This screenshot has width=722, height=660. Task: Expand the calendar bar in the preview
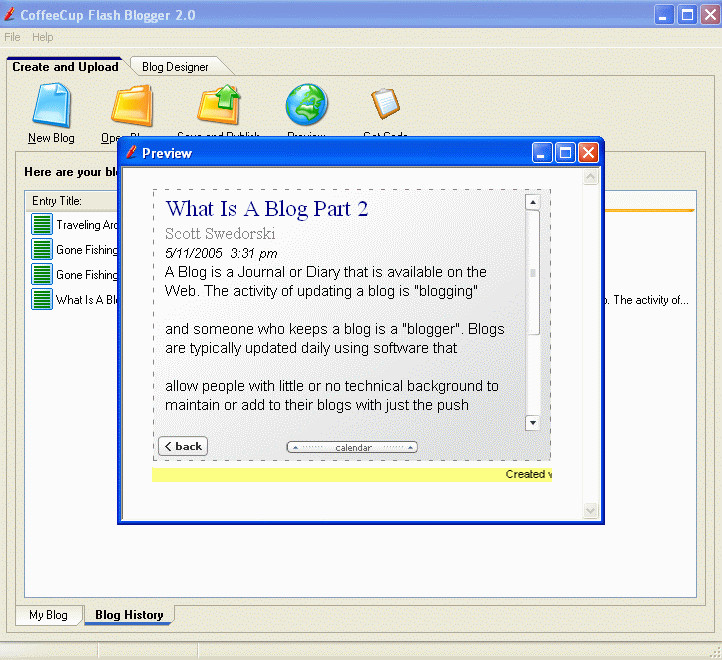(x=352, y=447)
